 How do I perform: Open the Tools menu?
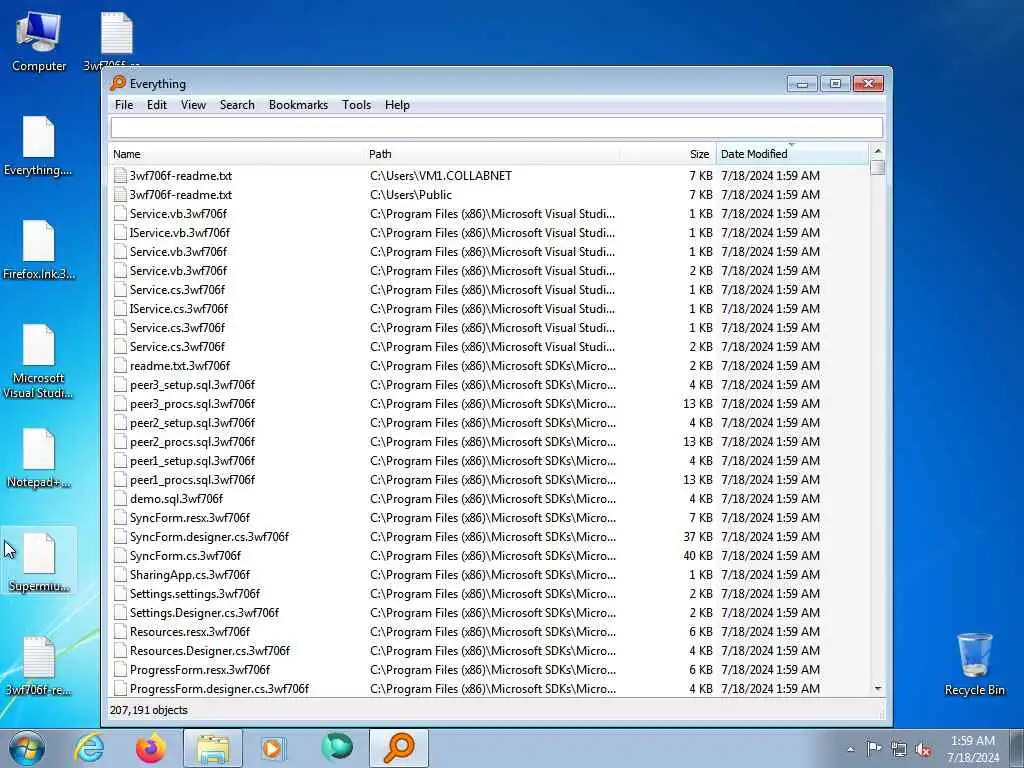click(357, 104)
